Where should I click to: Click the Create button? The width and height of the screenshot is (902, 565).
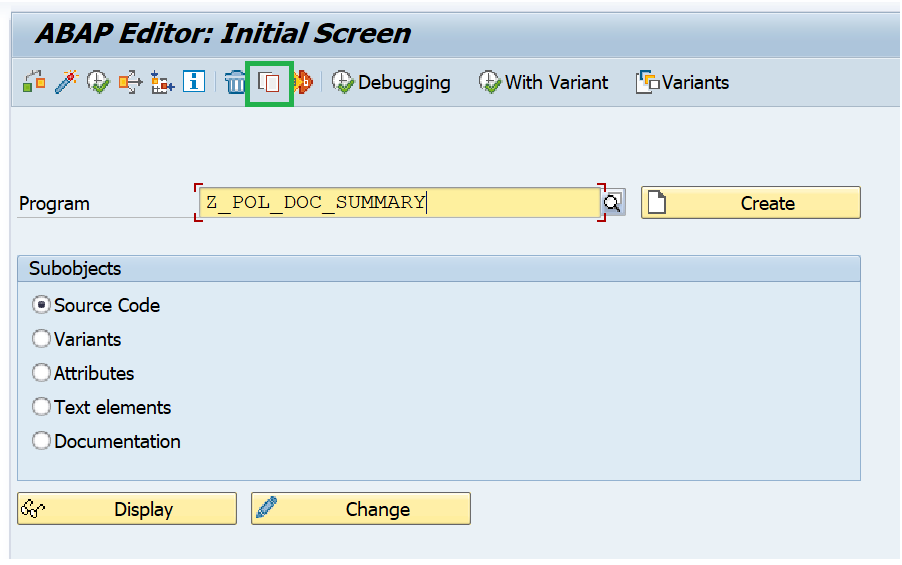pos(751,203)
